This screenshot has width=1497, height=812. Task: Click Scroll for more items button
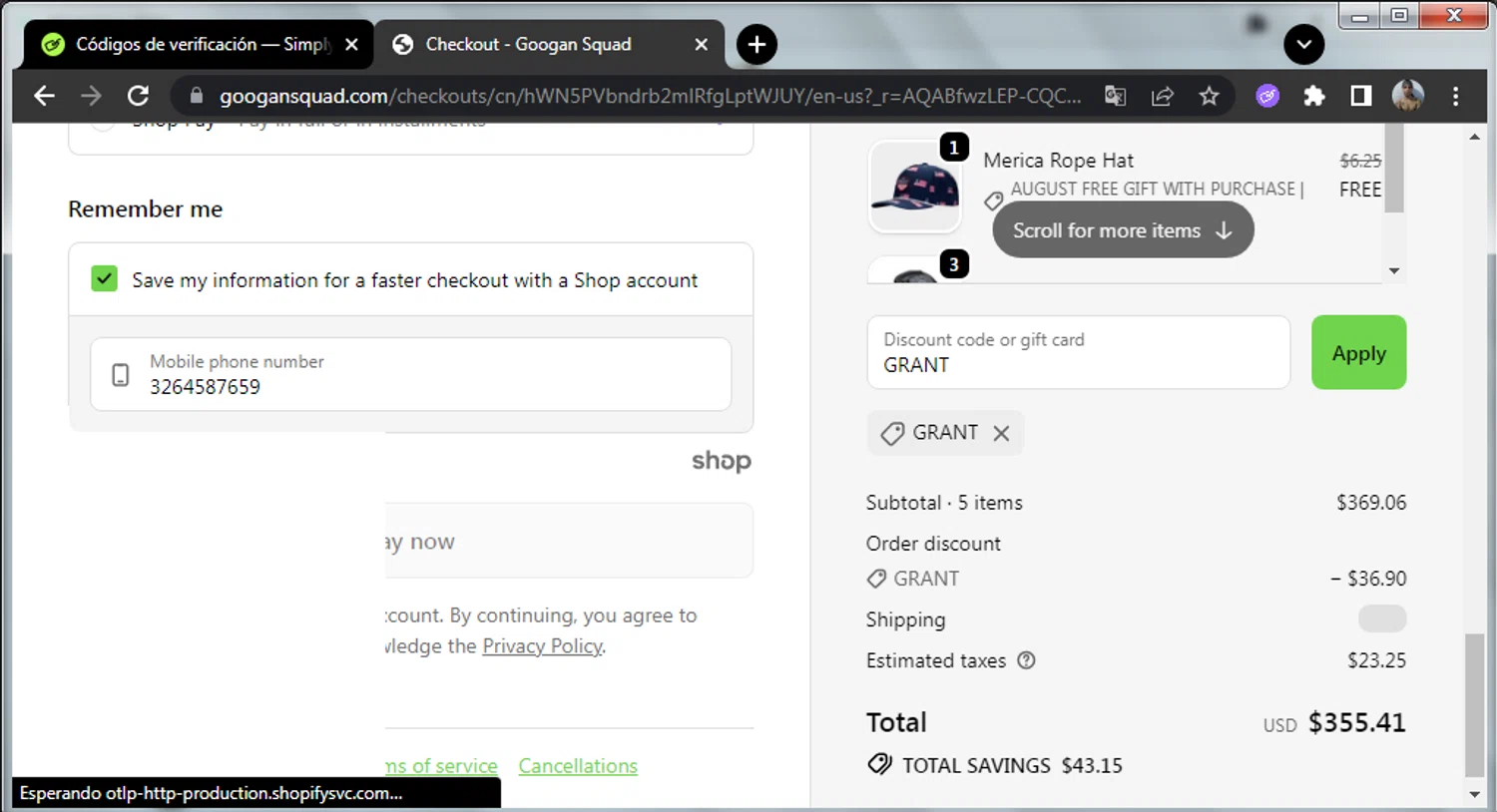click(x=1123, y=229)
